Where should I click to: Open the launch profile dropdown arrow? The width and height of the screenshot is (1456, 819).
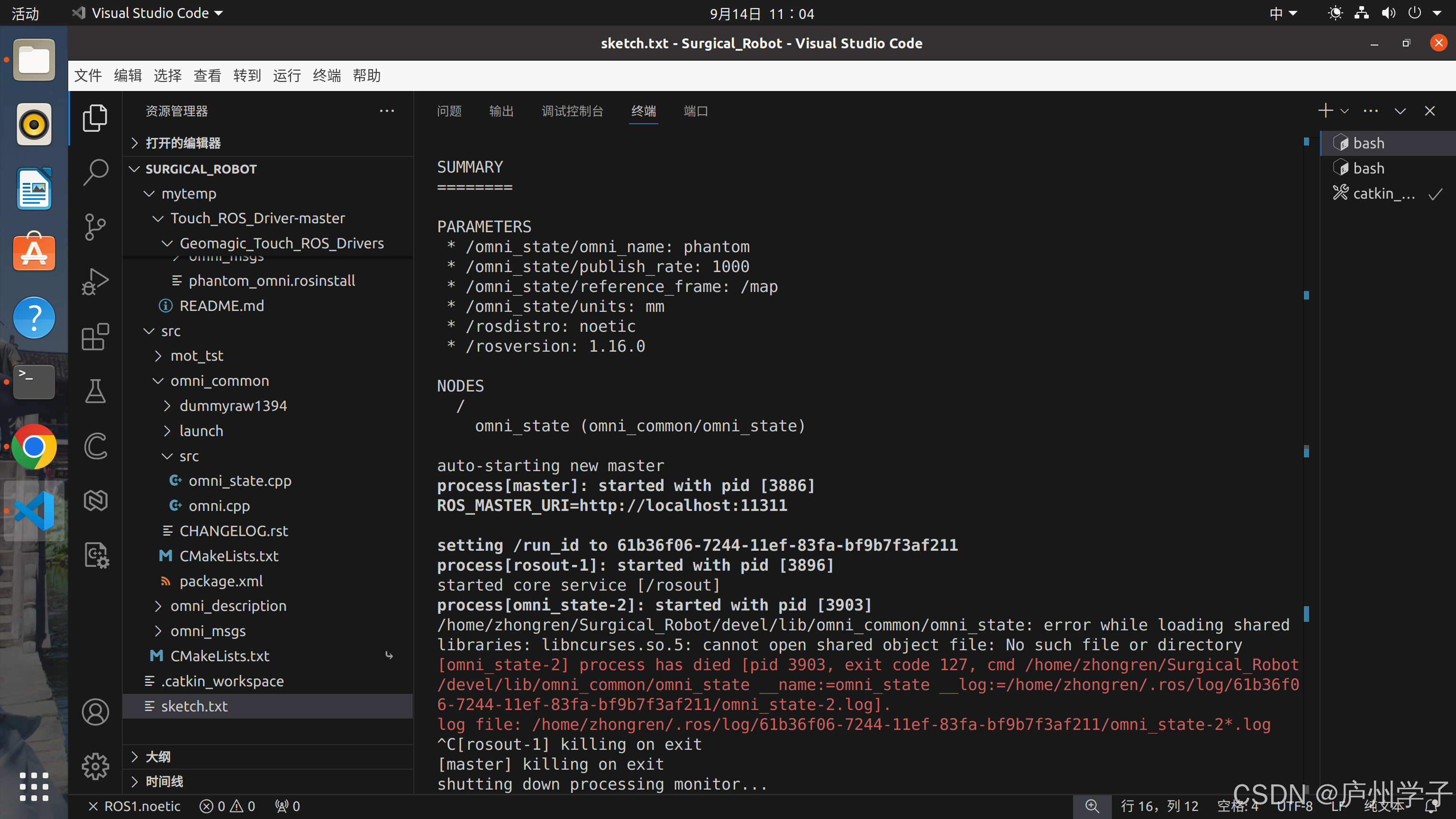tap(1345, 111)
